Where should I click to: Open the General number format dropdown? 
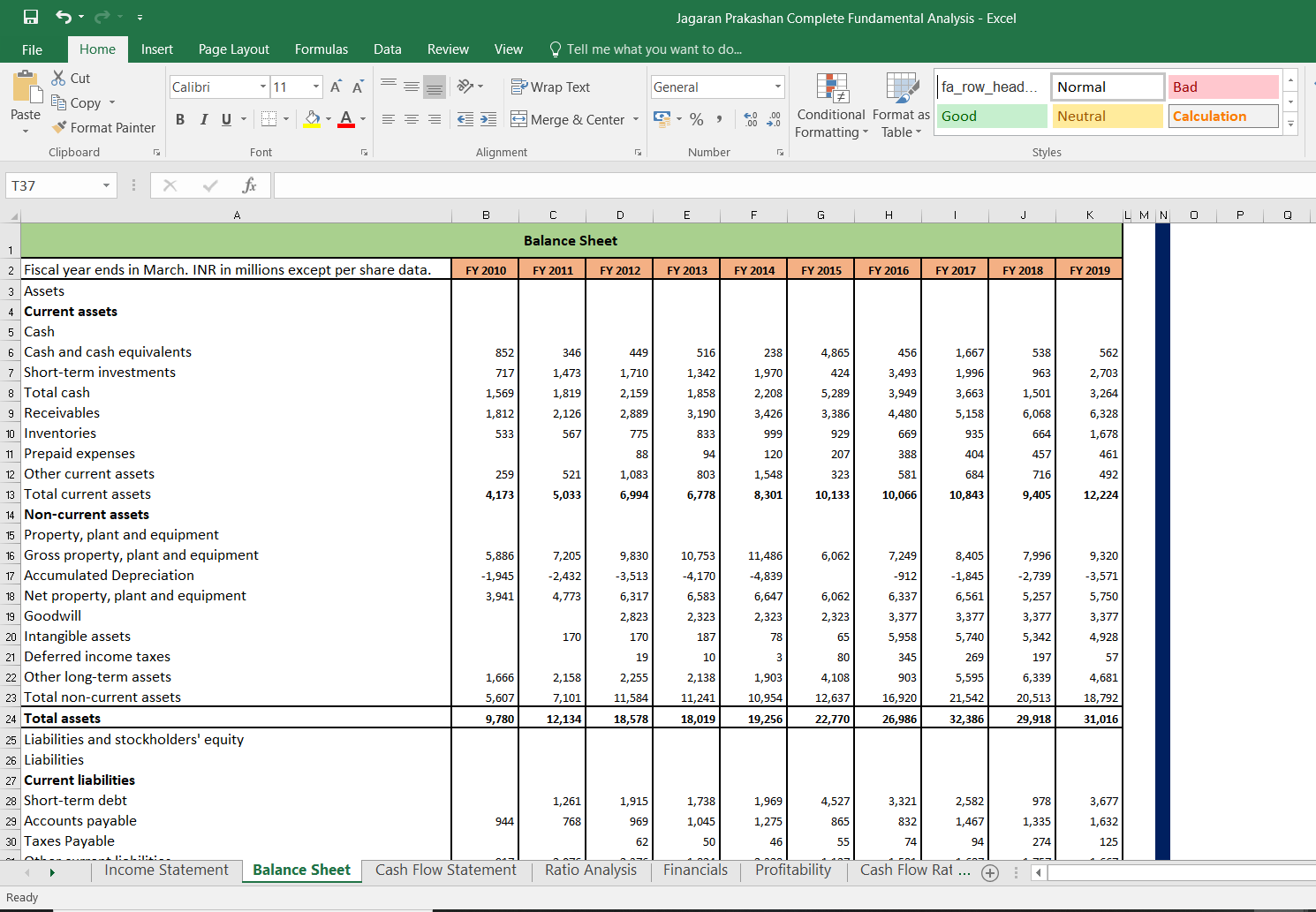[x=778, y=87]
